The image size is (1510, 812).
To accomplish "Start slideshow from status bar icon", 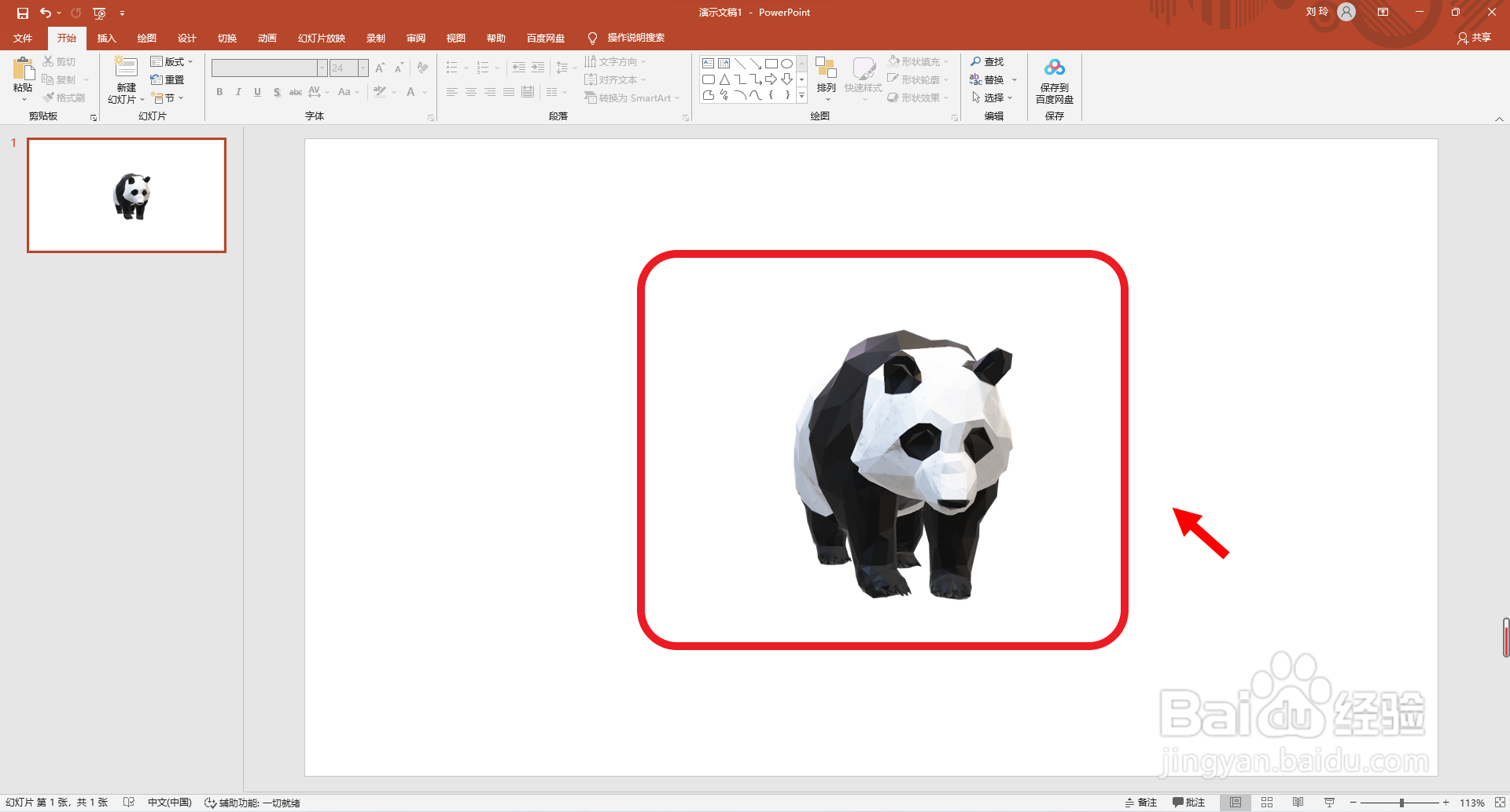I will 1329,803.
